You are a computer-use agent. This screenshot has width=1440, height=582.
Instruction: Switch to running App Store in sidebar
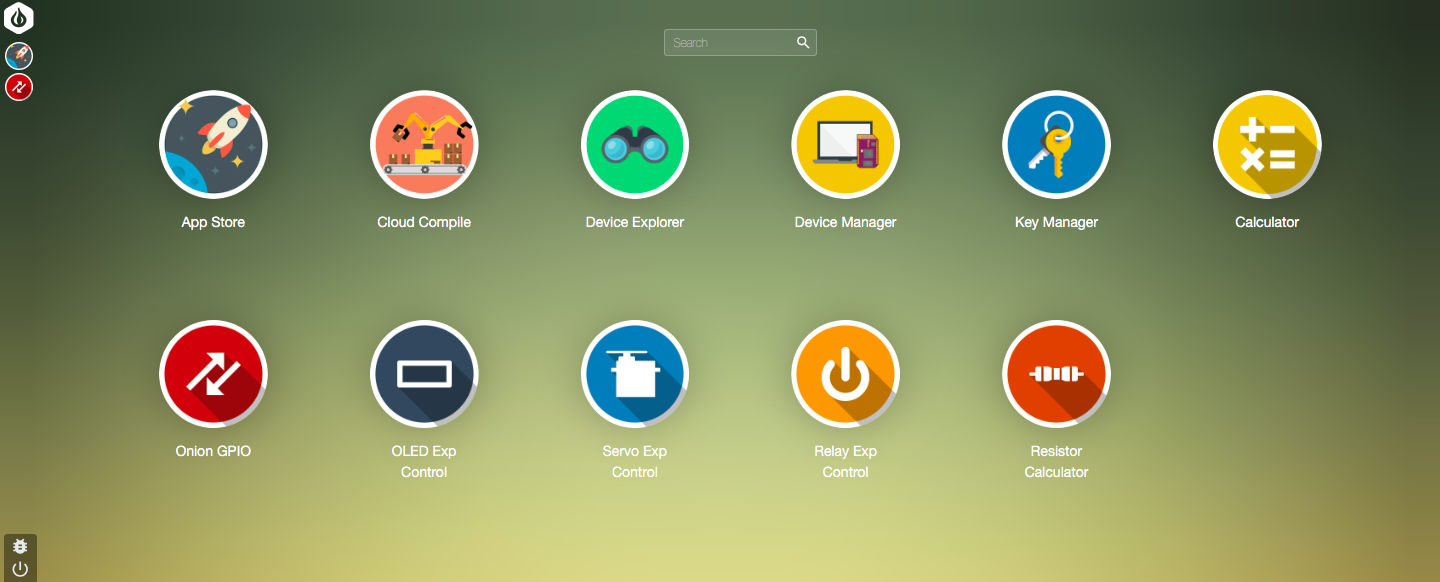point(19,56)
